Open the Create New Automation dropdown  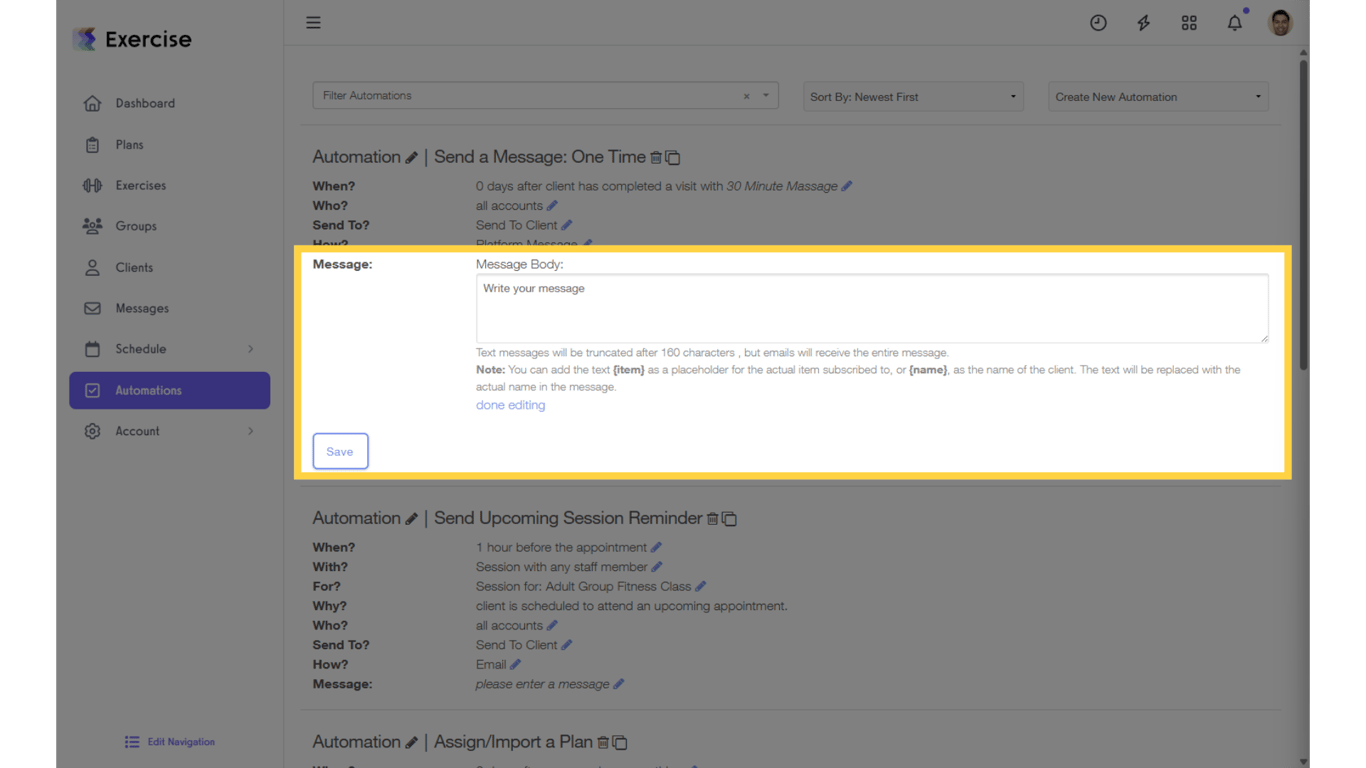tap(1157, 96)
